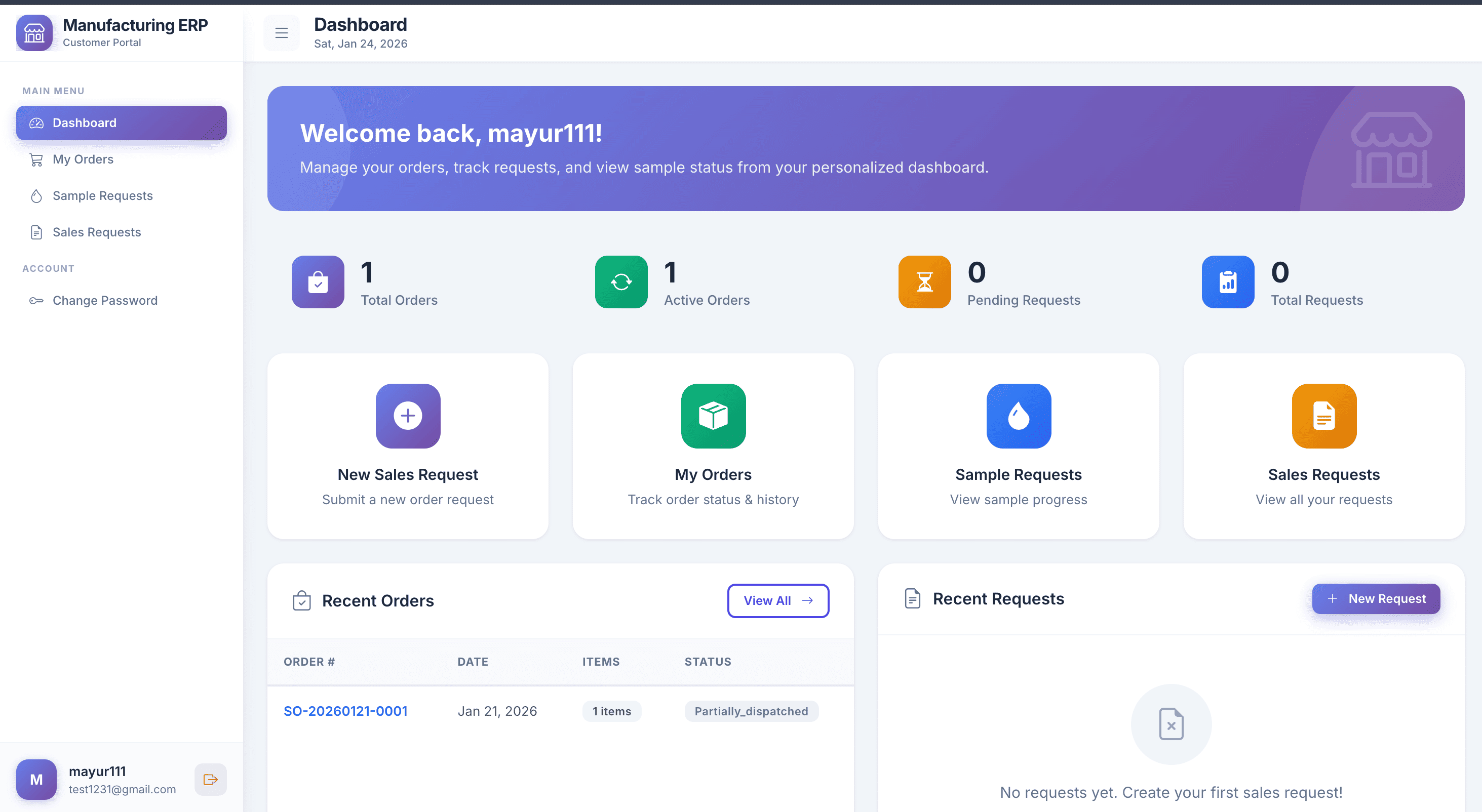Select Dashboard in the main menu
Screen dimensions: 1482x812
pos(84,123)
